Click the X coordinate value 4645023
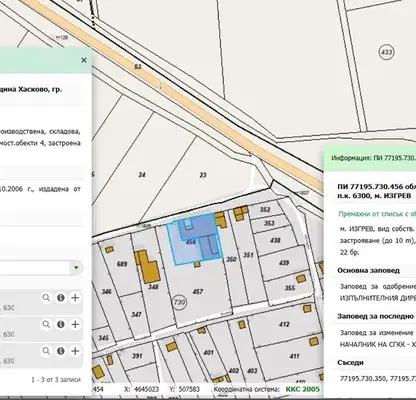Screen dimensions: 416x400 [x=146, y=389]
